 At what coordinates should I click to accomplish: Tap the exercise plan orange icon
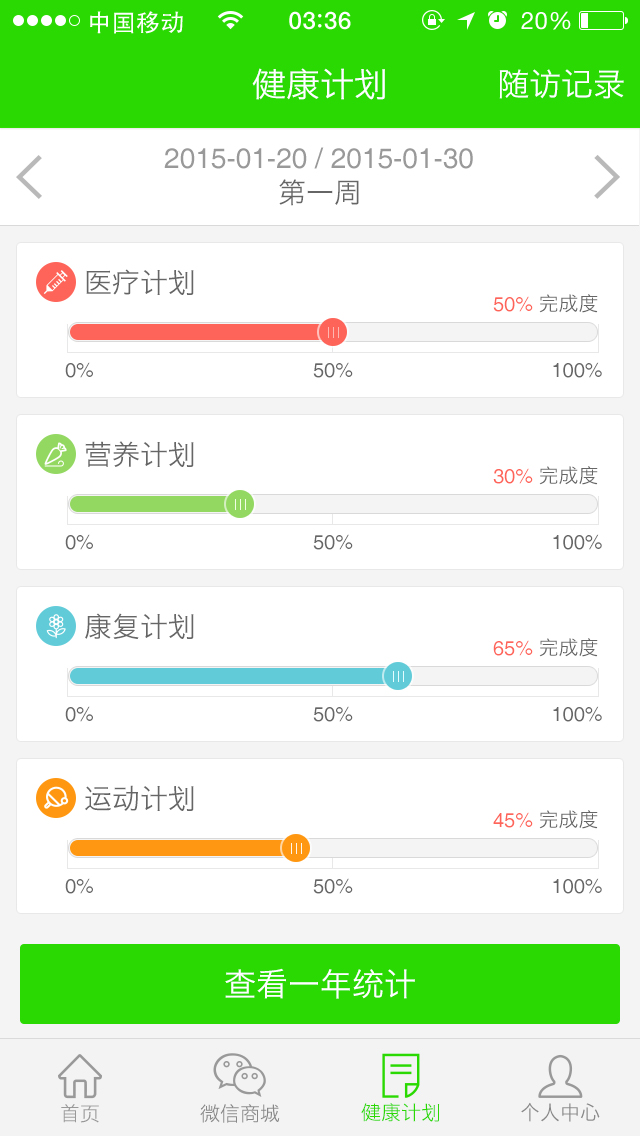[56, 798]
